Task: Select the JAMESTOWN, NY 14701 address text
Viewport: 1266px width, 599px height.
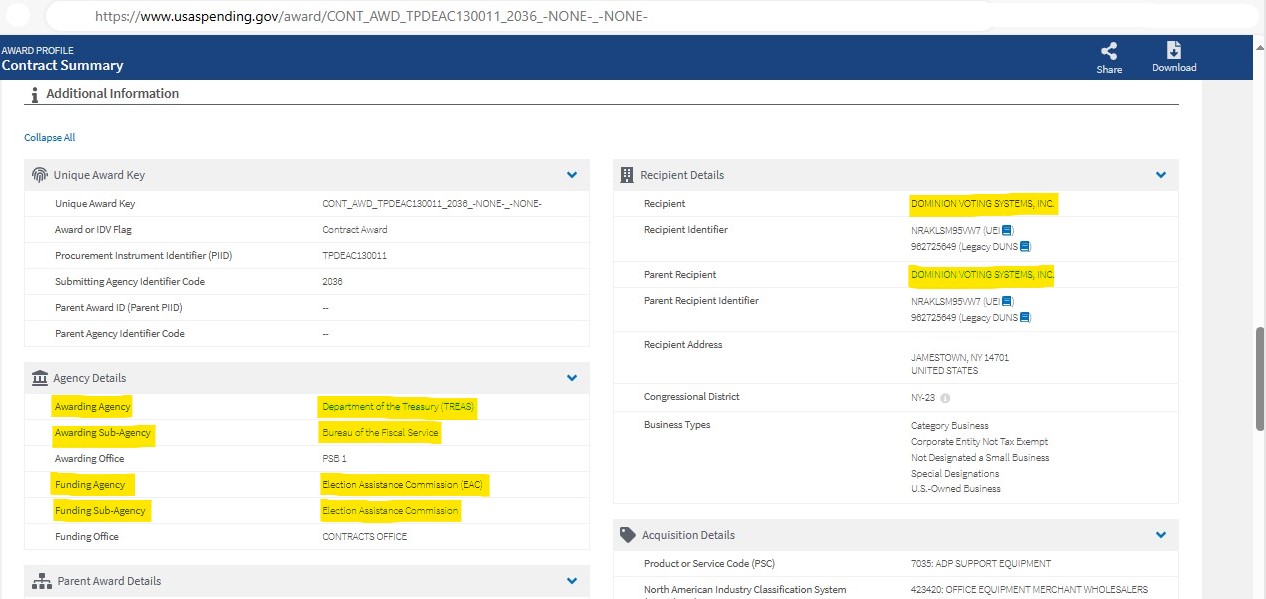Action: click(960, 358)
